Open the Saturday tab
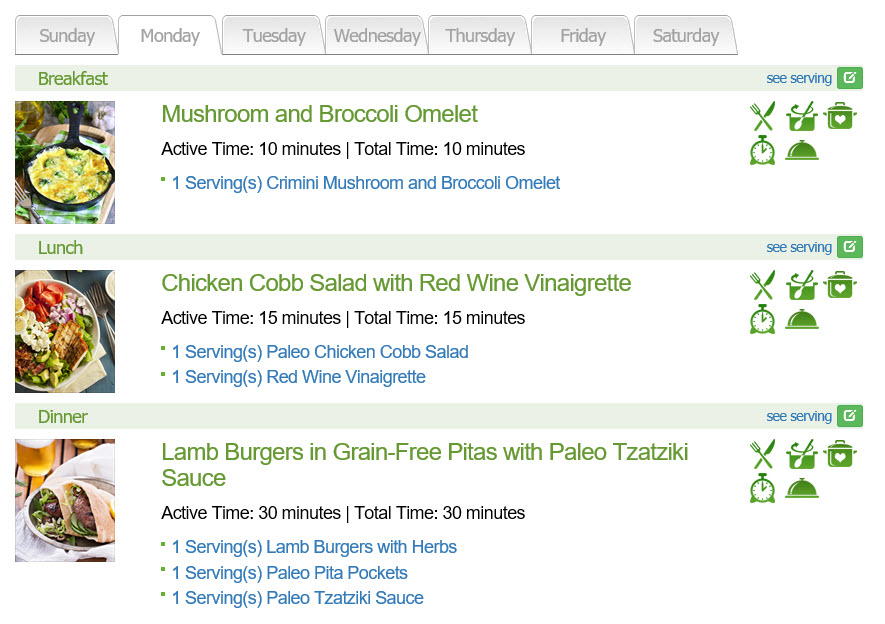Image resolution: width=885 pixels, height=624 pixels. 686,36
